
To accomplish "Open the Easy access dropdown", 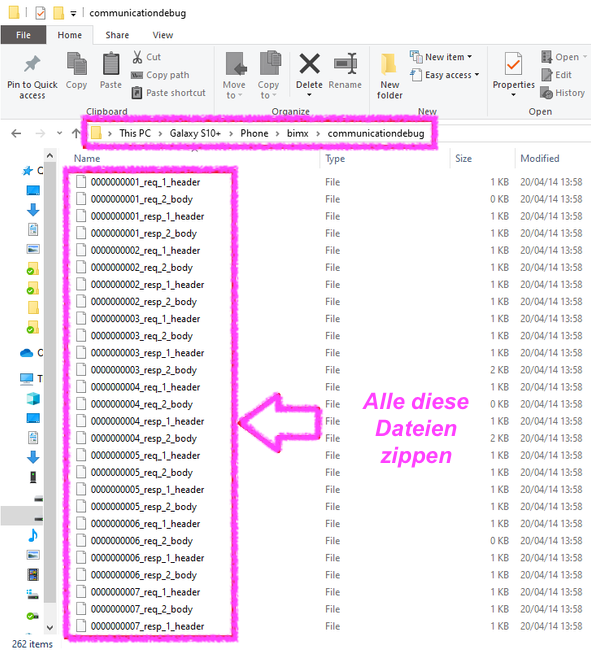I will point(445,75).
